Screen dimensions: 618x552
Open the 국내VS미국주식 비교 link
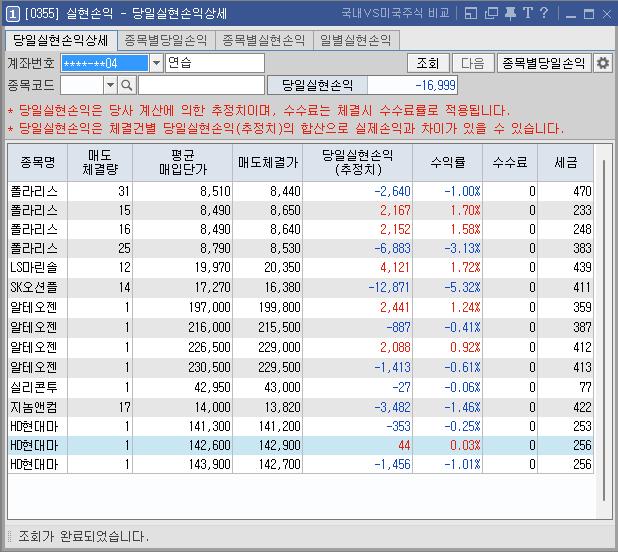pyautogui.click(x=396, y=13)
